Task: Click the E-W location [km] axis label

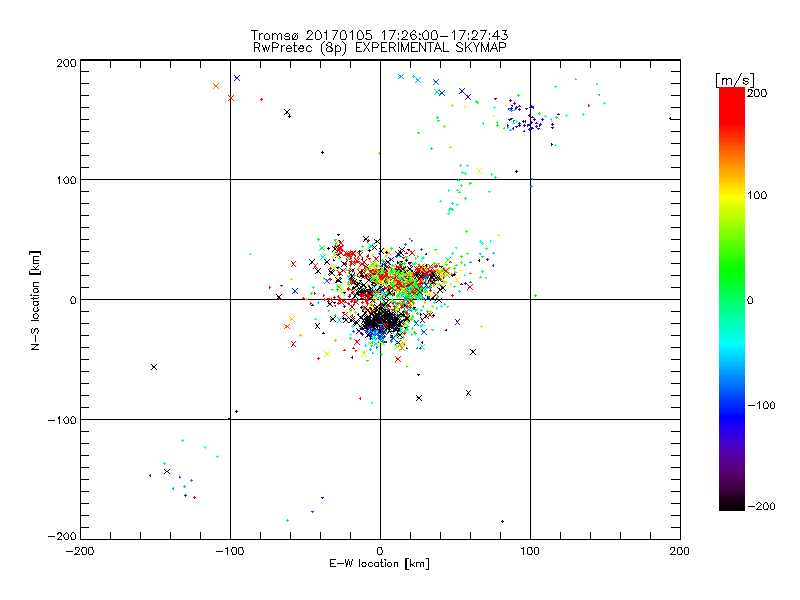Action: [379, 563]
